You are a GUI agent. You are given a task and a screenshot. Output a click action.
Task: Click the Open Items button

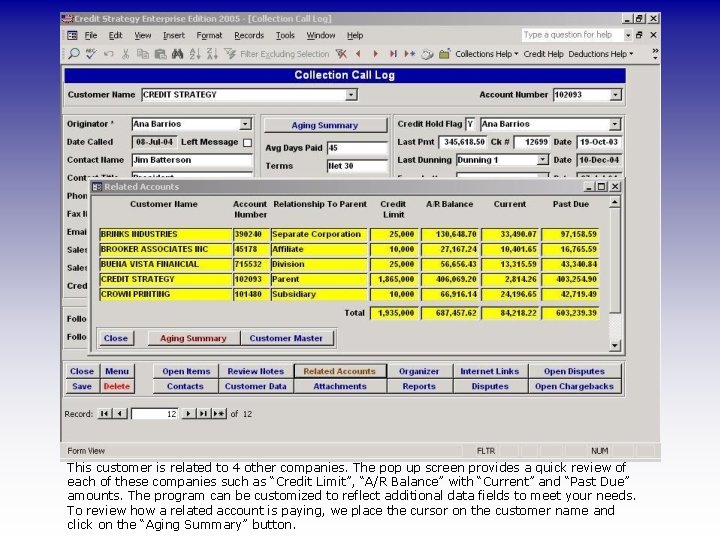point(186,371)
